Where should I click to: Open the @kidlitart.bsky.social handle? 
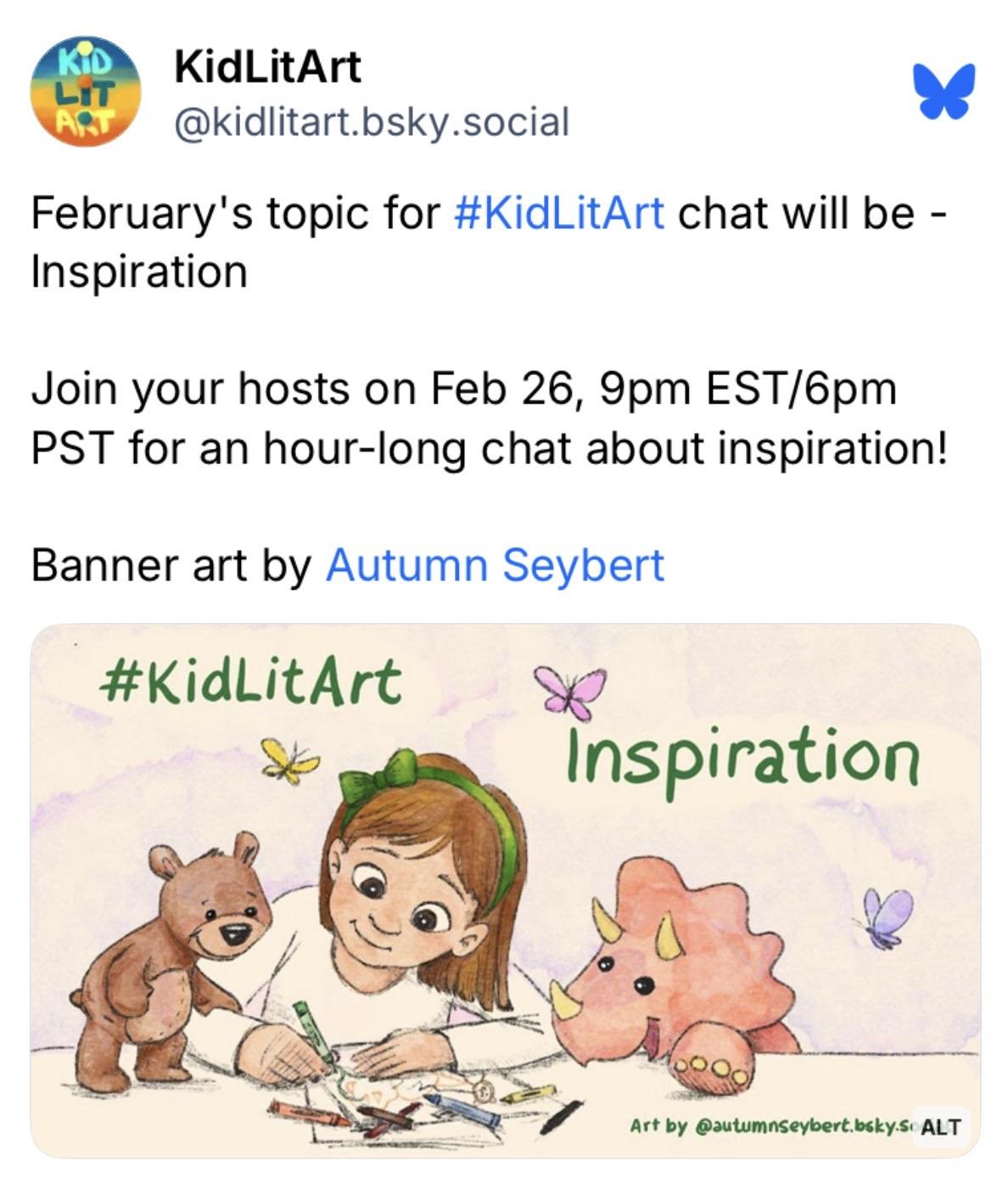(371, 122)
